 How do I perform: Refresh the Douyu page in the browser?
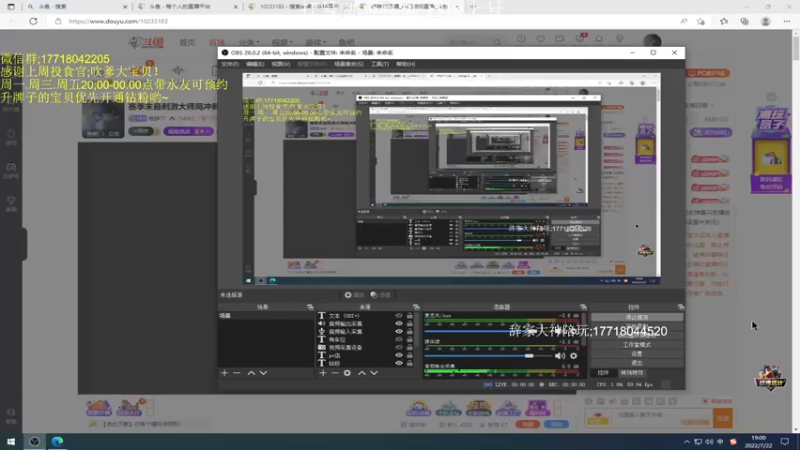click(x=33, y=21)
